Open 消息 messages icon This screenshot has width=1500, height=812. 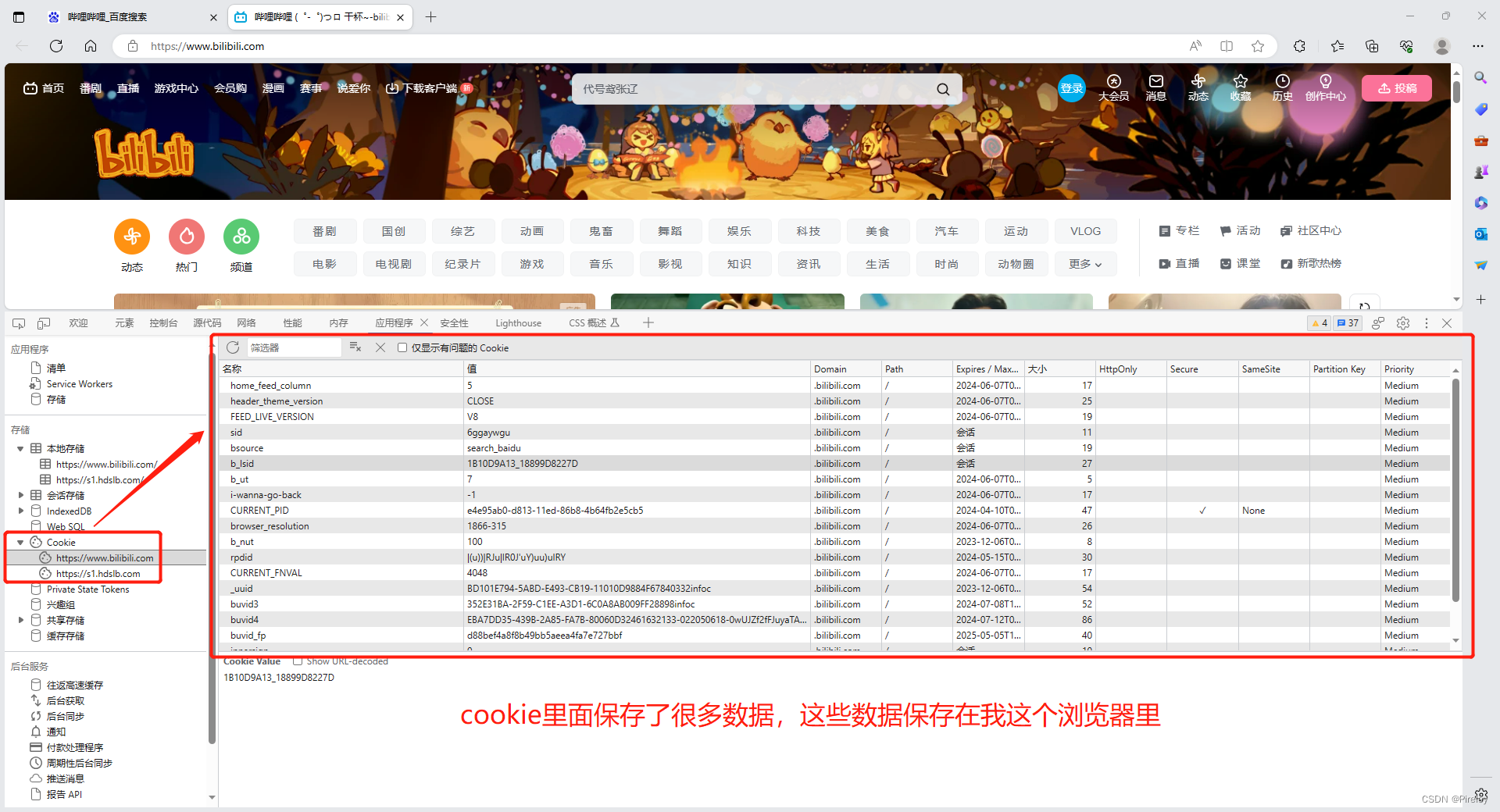1156,87
